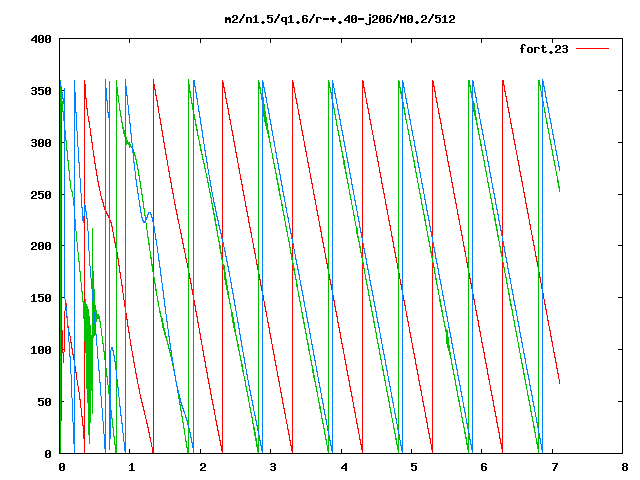
Task: Click the fort.23 legend label
Action: (544, 49)
